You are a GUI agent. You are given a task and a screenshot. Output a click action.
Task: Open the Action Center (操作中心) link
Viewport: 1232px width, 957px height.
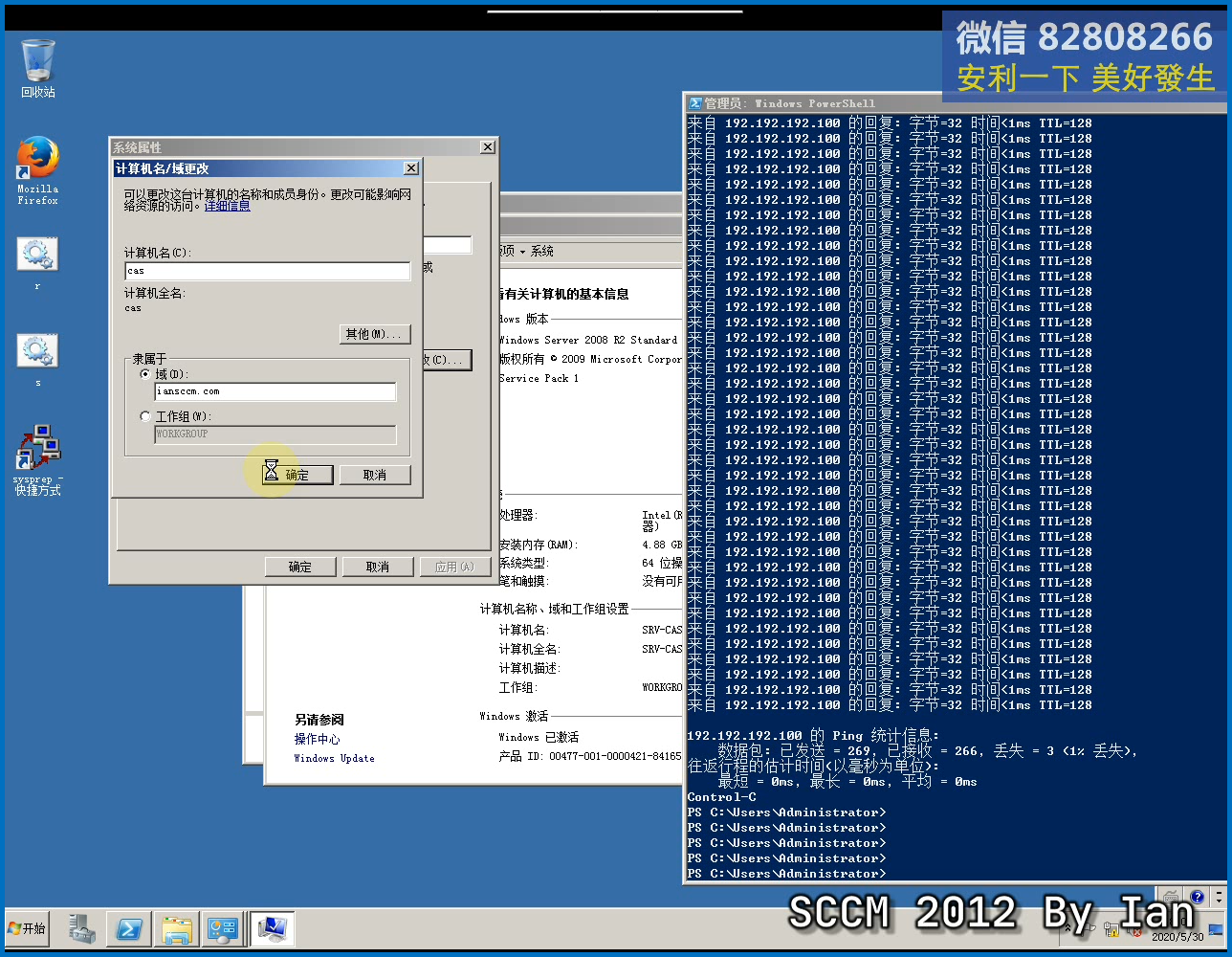[317, 739]
